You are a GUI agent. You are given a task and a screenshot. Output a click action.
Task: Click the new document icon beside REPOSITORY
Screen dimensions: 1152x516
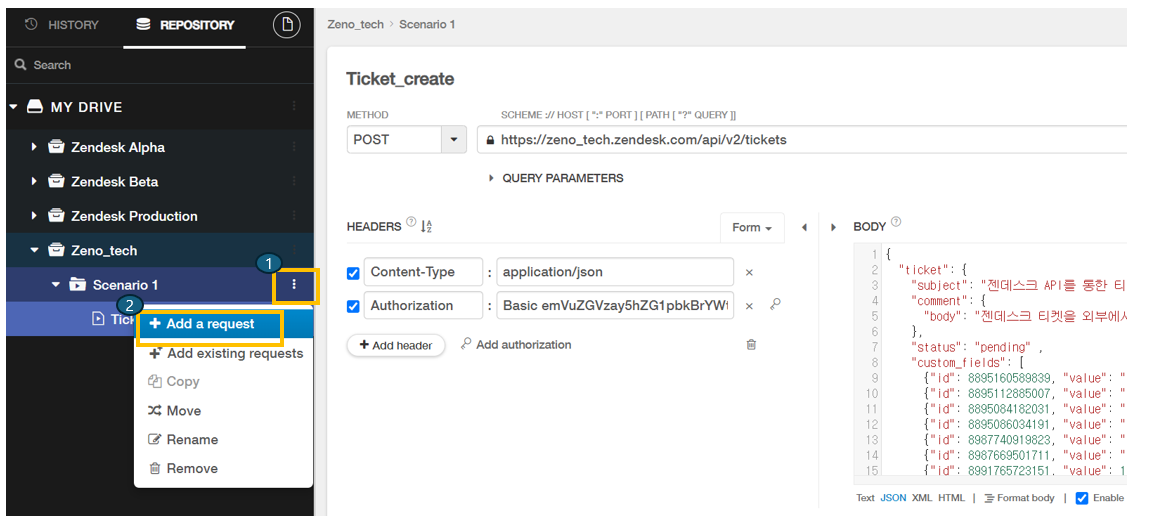(287, 25)
